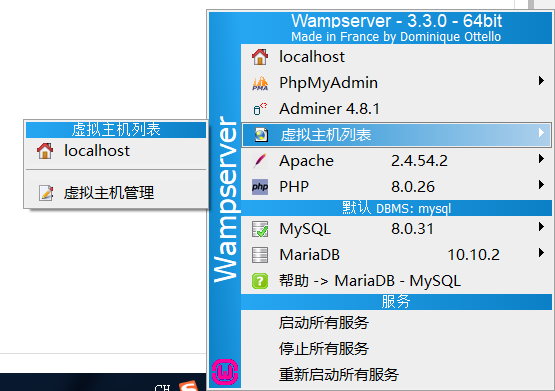This screenshot has width=555, height=391.
Task: Open 虚拟主机管理 virtual host management
Action: pyautogui.click(x=116, y=193)
